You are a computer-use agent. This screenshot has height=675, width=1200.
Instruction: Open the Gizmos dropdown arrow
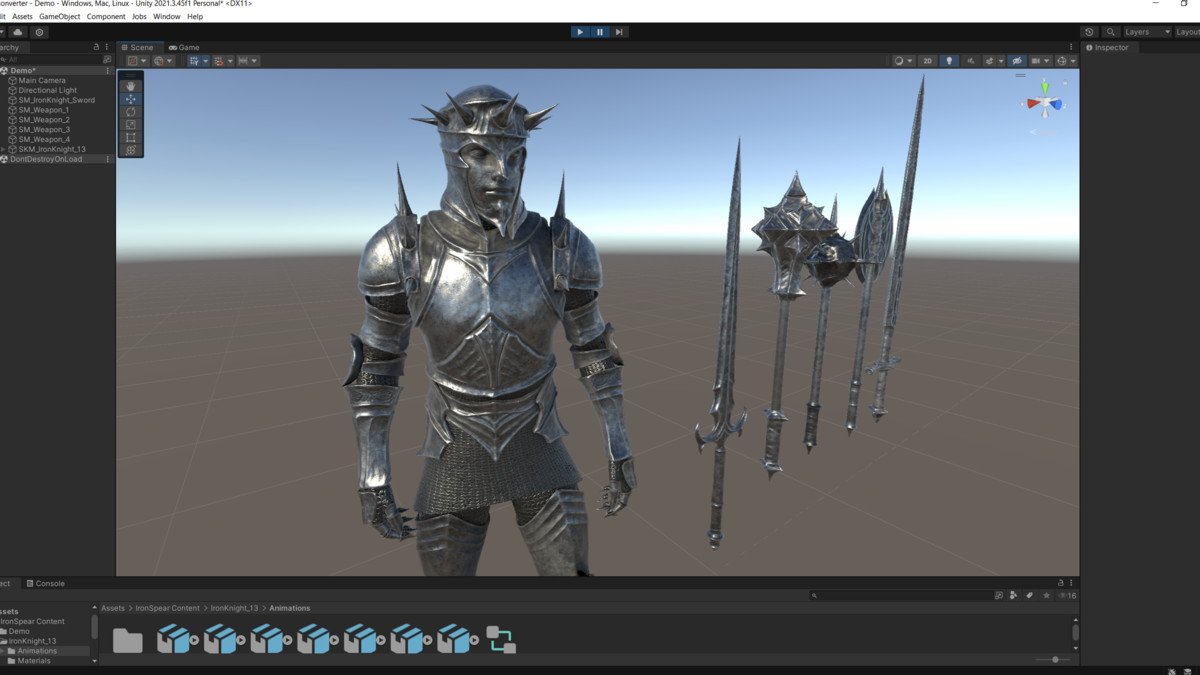coord(1073,61)
